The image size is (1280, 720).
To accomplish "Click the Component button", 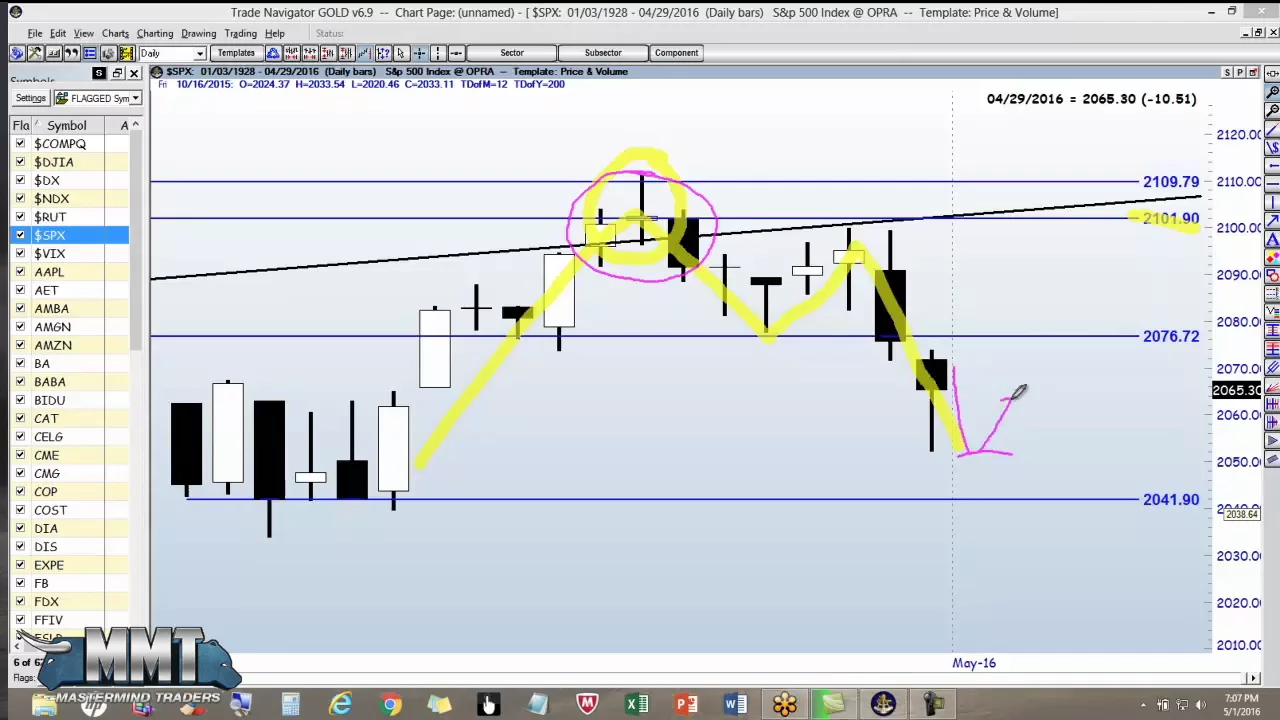I will tap(677, 53).
